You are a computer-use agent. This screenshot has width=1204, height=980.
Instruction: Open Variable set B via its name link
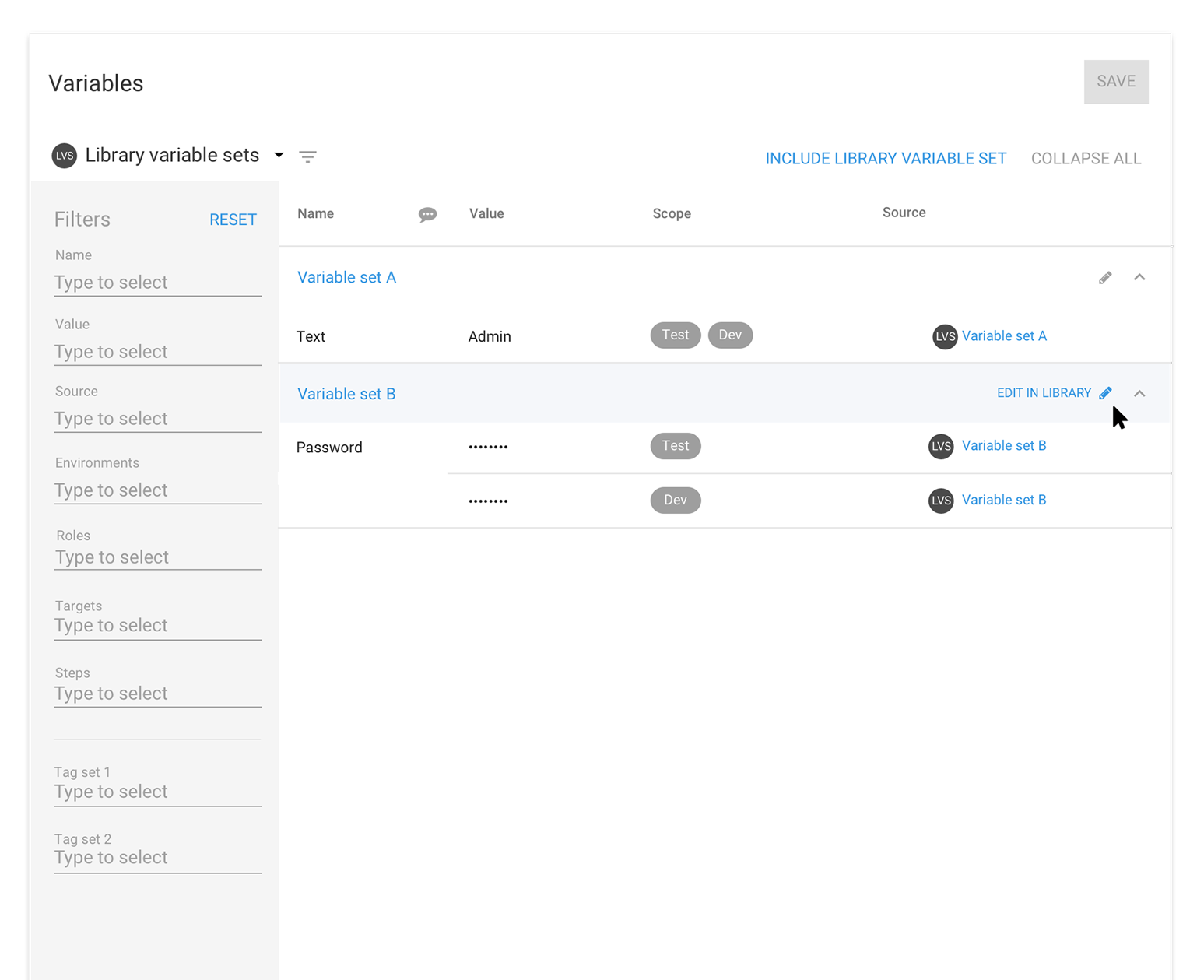346,394
